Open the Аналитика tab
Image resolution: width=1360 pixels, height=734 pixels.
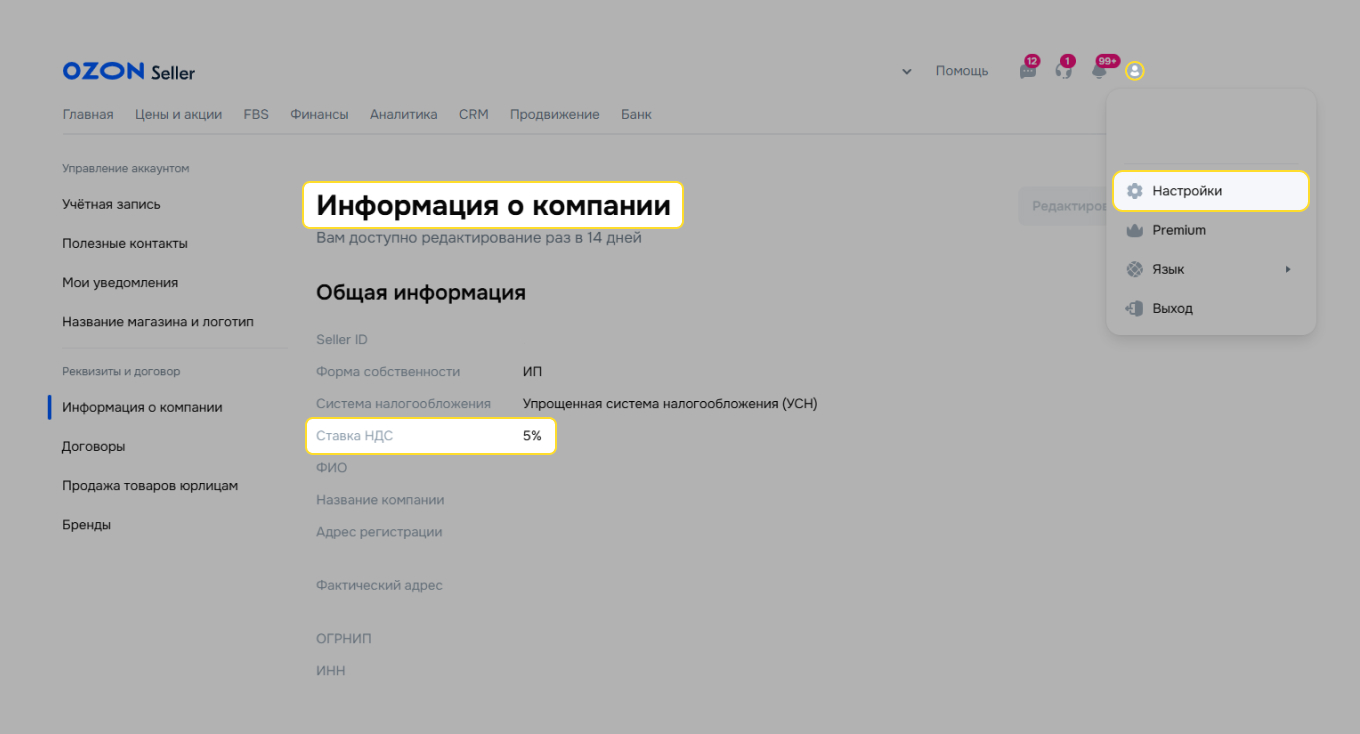point(403,114)
